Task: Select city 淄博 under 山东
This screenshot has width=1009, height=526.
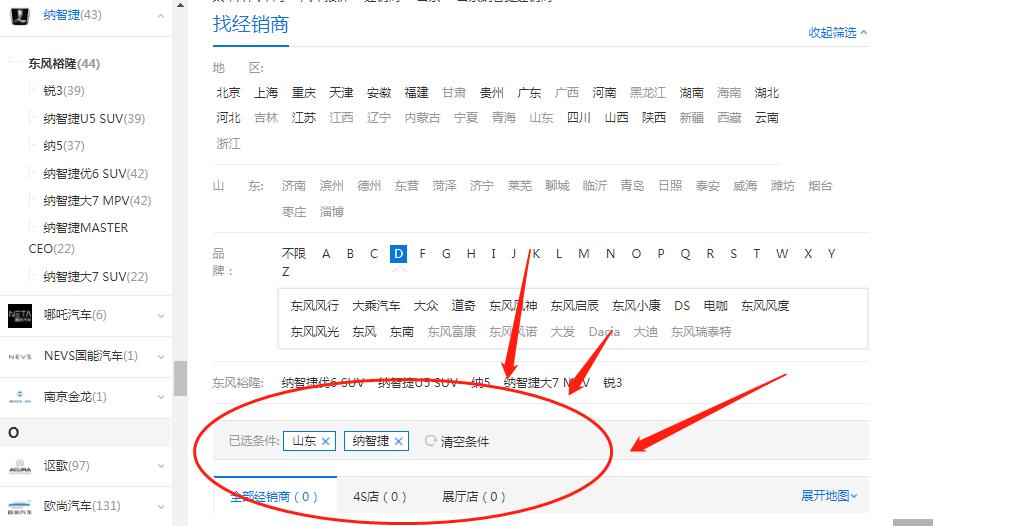Action: point(331,212)
